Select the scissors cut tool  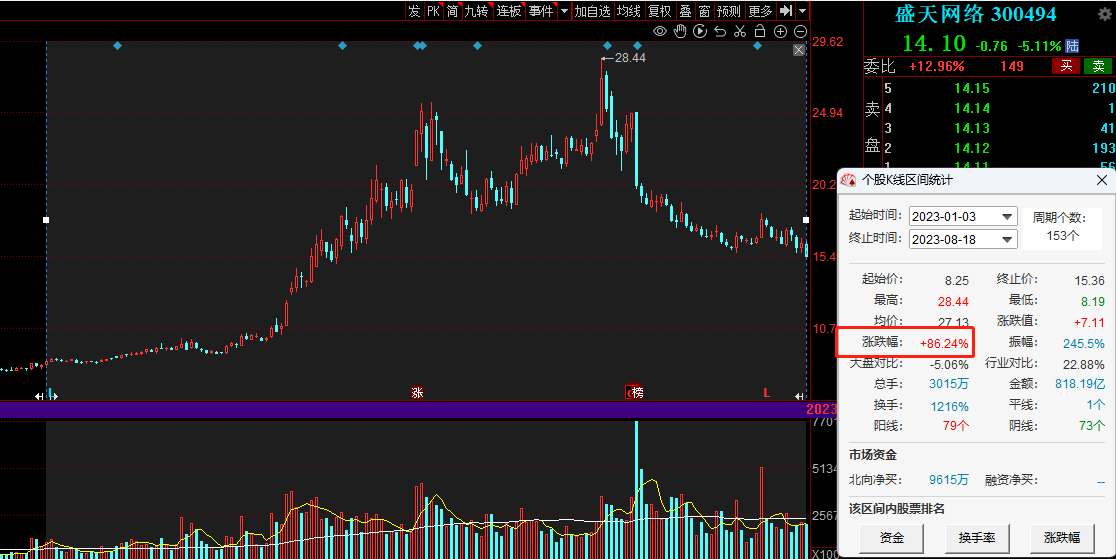tap(739, 31)
